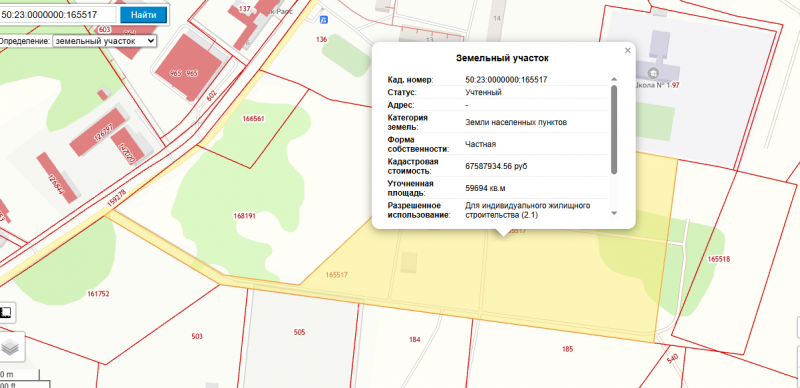Click parcel 540 on the map
The image size is (800, 388).
(x=672, y=359)
